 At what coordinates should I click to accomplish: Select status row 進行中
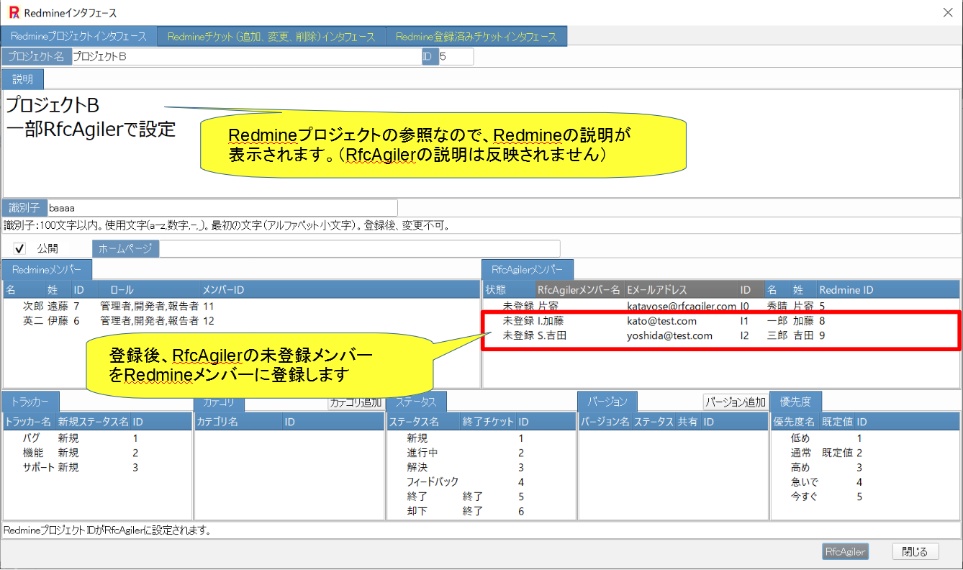481,453
